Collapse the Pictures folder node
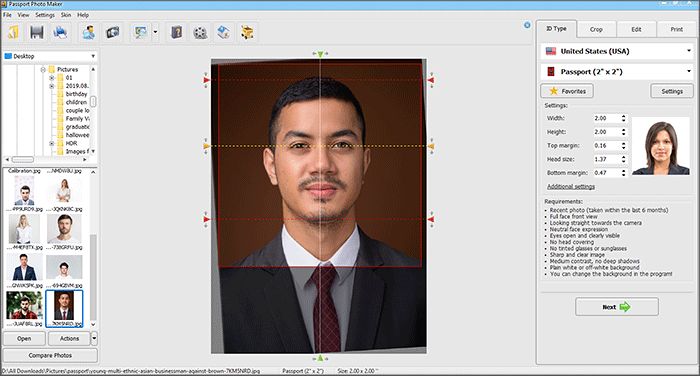The height and width of the screenshot is (376, 700). coord(43,70)
